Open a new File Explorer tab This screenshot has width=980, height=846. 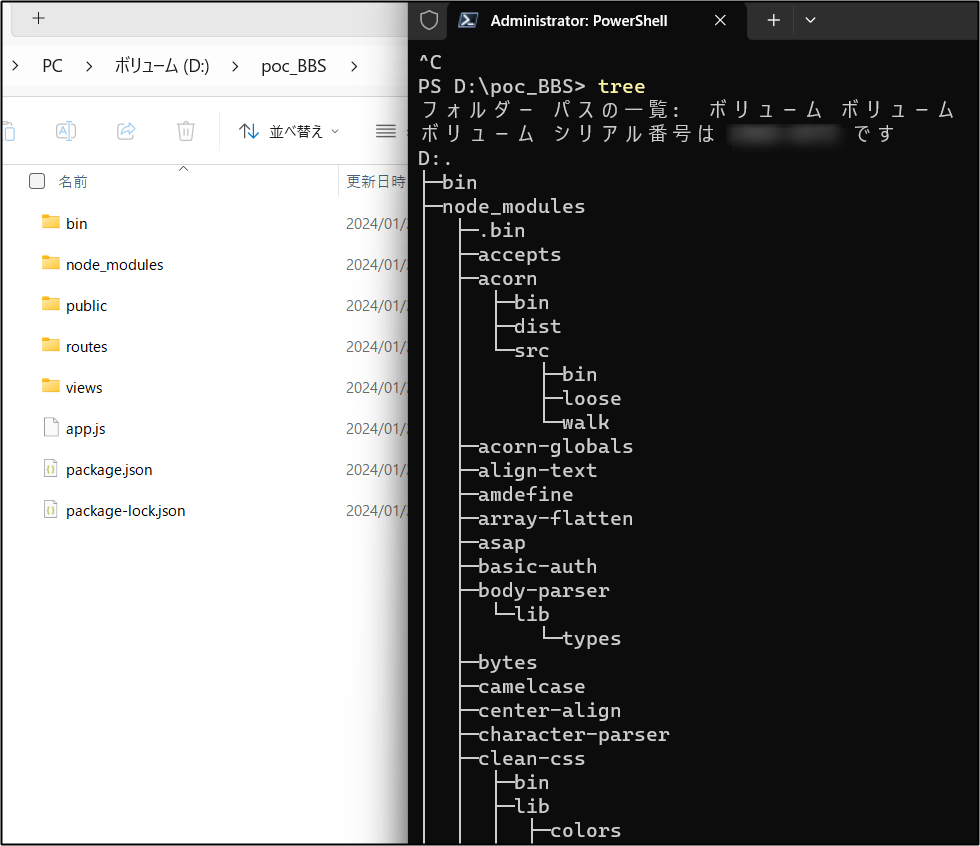click(38, 18)
